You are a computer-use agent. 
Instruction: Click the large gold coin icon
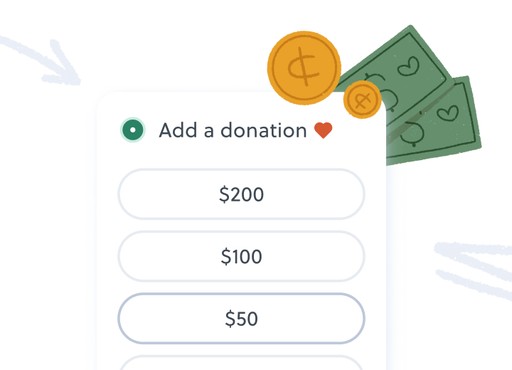(304, 68)
